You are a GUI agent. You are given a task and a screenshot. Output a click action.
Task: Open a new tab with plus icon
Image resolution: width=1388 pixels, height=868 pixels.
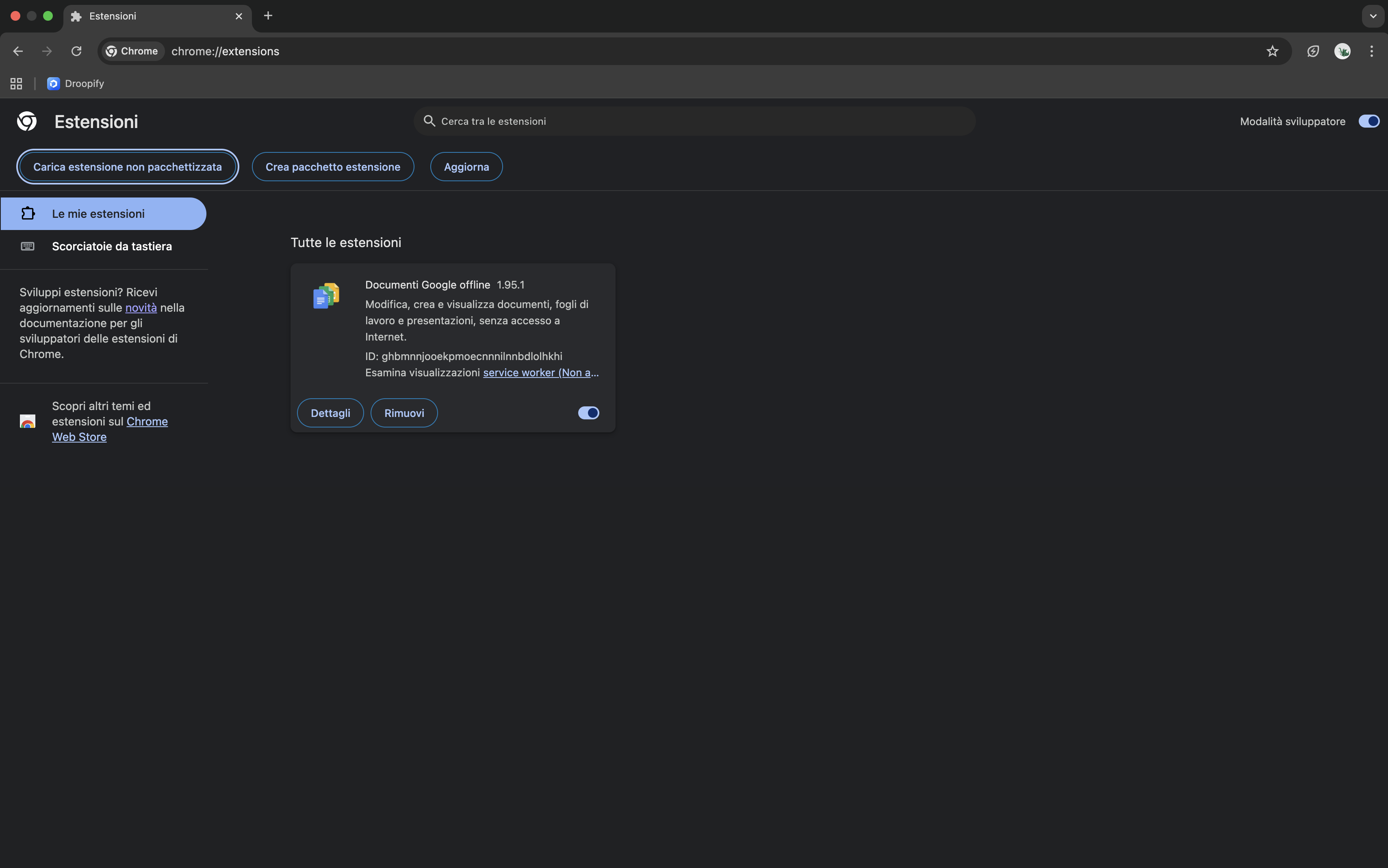tap(268, 16)
